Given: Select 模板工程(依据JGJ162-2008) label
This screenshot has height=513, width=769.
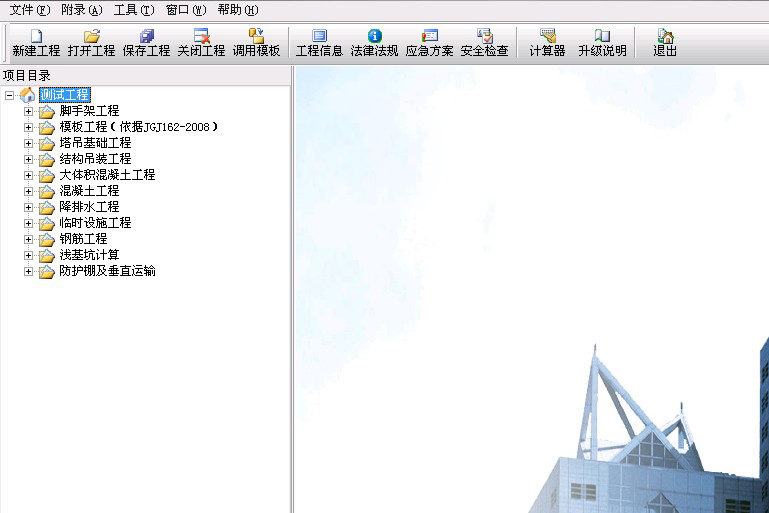Looking at the screenshot, I should pos(139,127).
